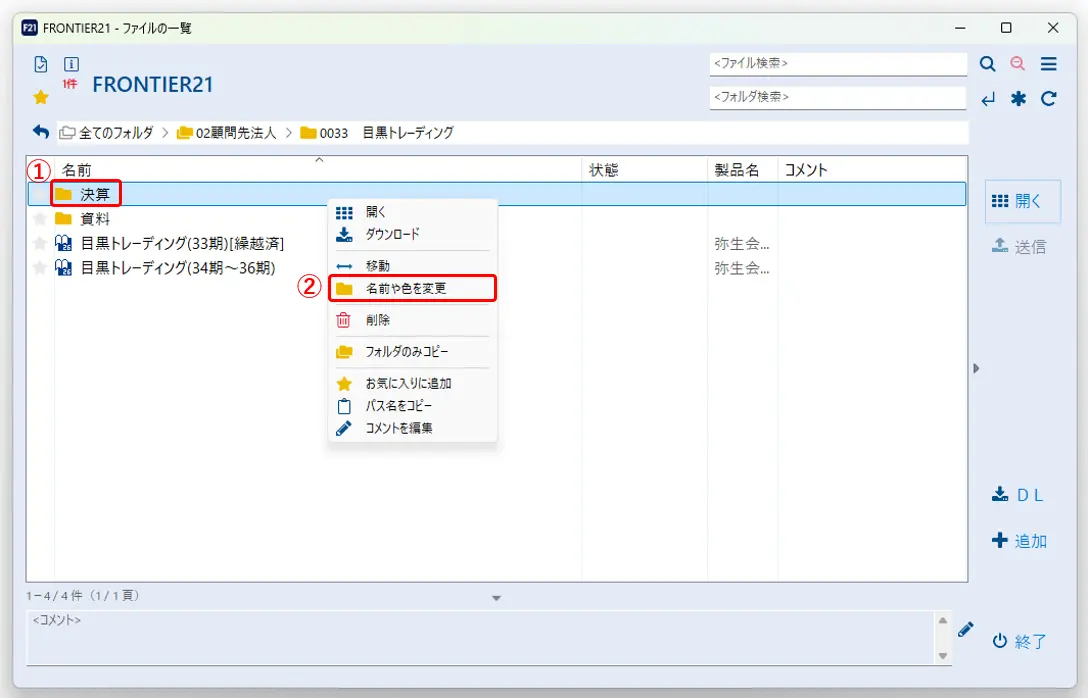Choose 削除 in the context menu
Screen dimensions: 1088x698
(413, 320)
